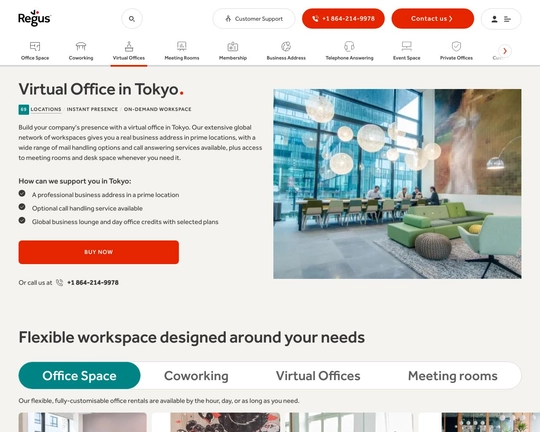The width and height of the screenshot is (540, 432).
Task: Follow the 69 Locations link
Action: 40,109
